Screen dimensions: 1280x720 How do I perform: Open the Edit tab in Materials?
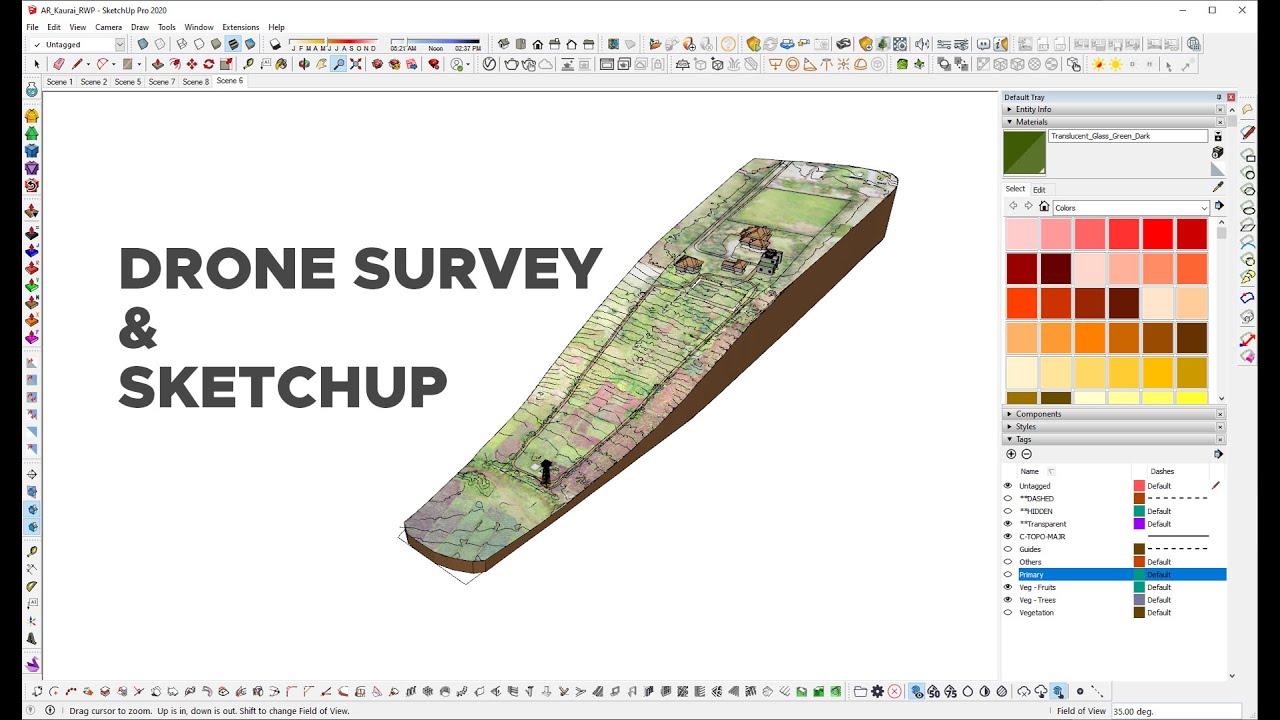tap(1039, 189)
